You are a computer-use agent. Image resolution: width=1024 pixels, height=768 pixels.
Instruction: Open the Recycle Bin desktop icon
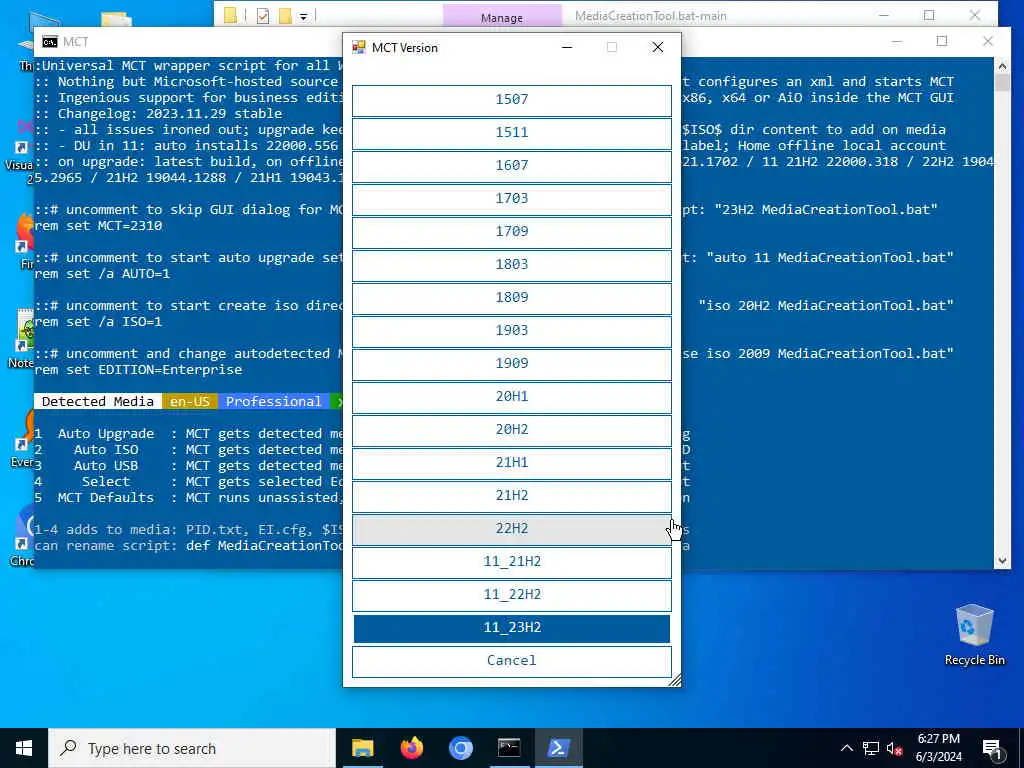[x=974, y=635]
